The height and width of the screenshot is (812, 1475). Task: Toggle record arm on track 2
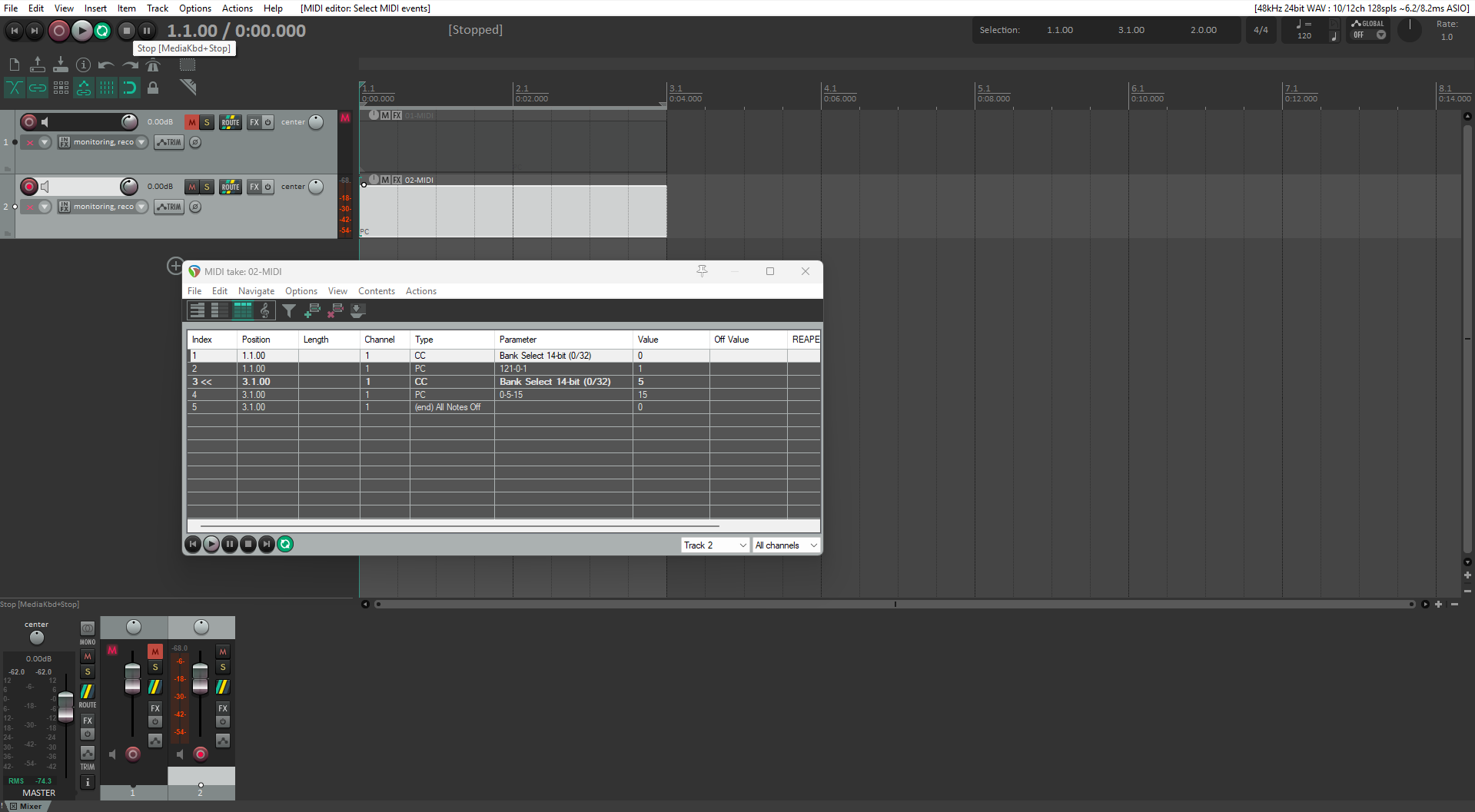(29, 187)
